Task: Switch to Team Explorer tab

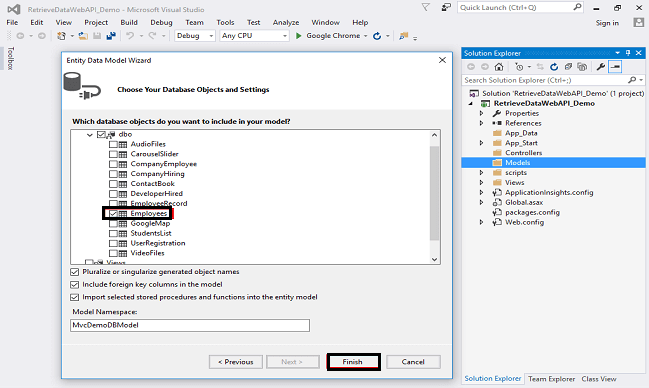Action: pyautogui.click(x=551, y=379)
